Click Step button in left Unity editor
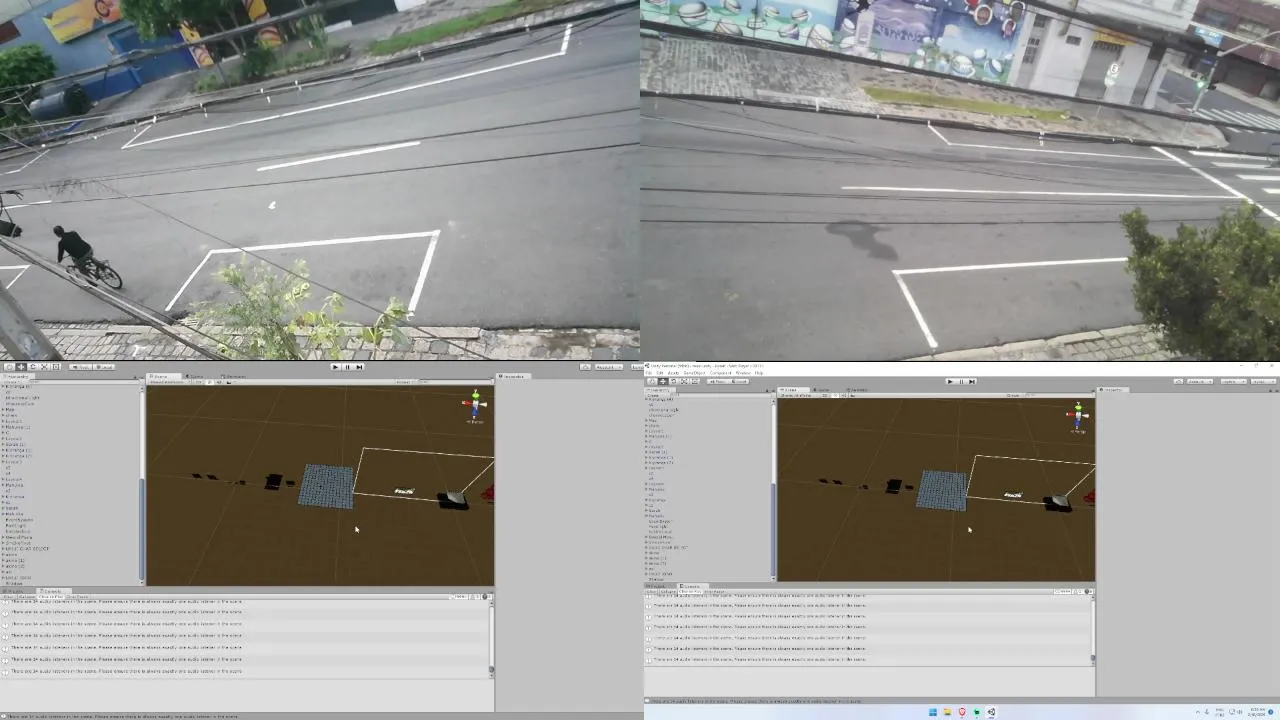1280x720 pixels. pyautogui.click(x=358, y=367)
